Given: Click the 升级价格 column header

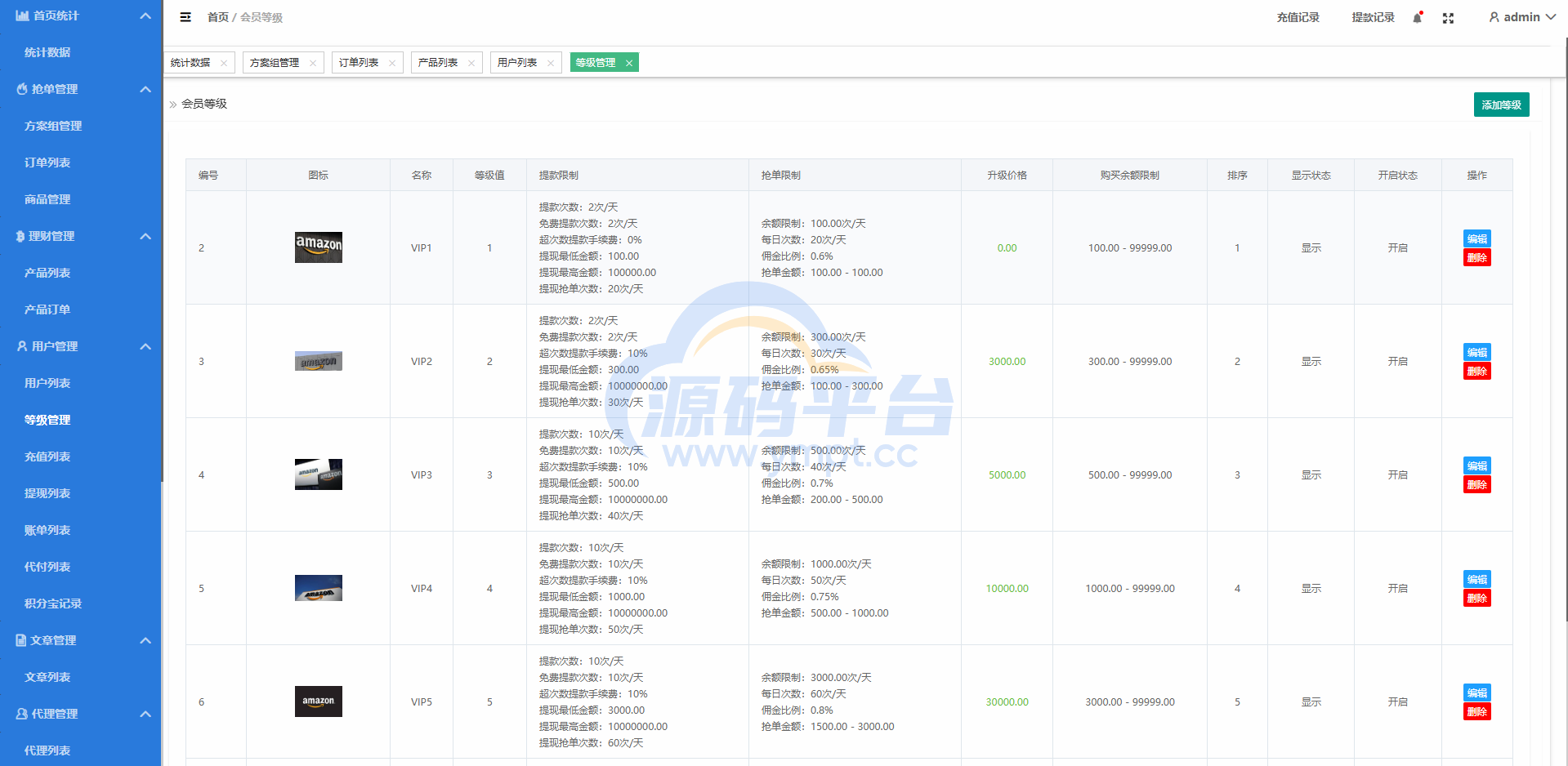Looking at the screenshot, I should click(x=1007, y=176).
